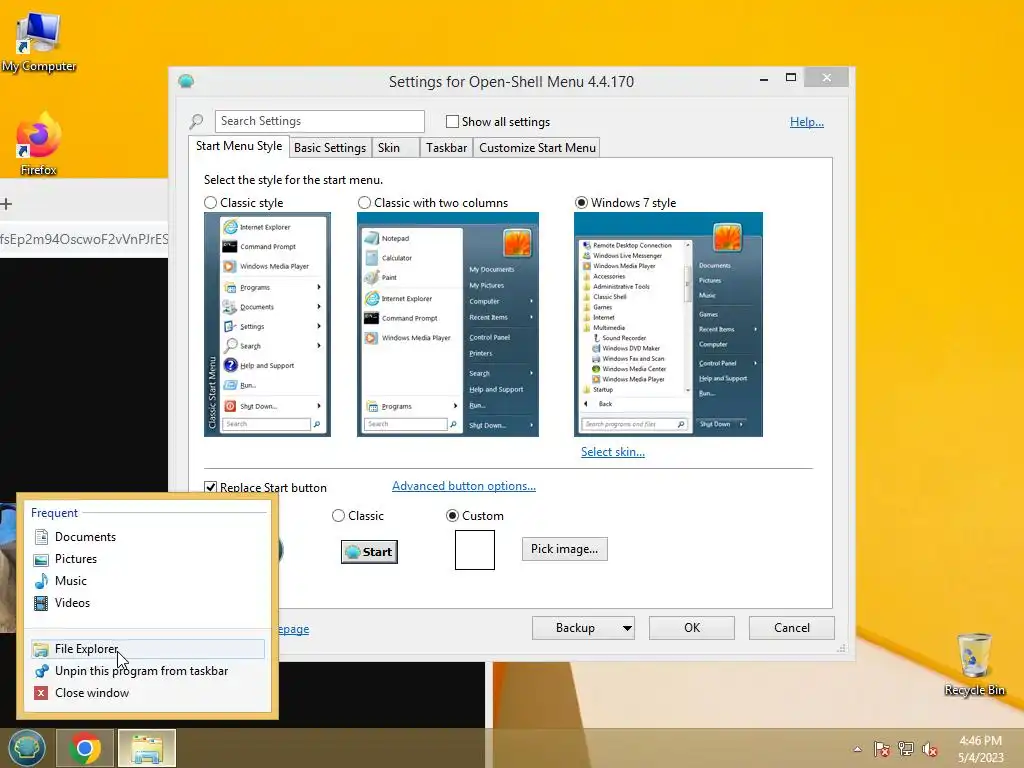
Task: Open new tab plus in background browser
Action: click(7, 204)
